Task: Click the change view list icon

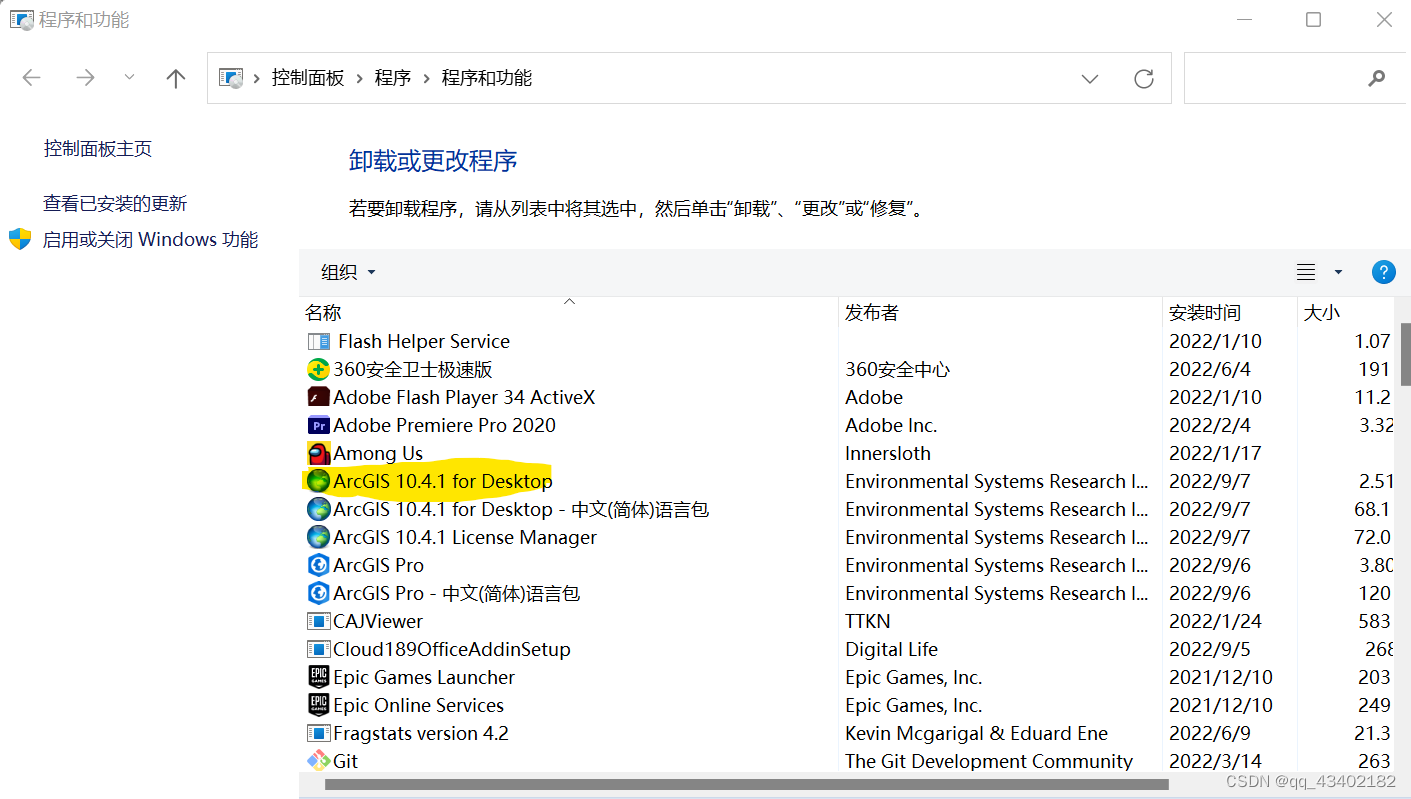Action: click(1305, 272)
